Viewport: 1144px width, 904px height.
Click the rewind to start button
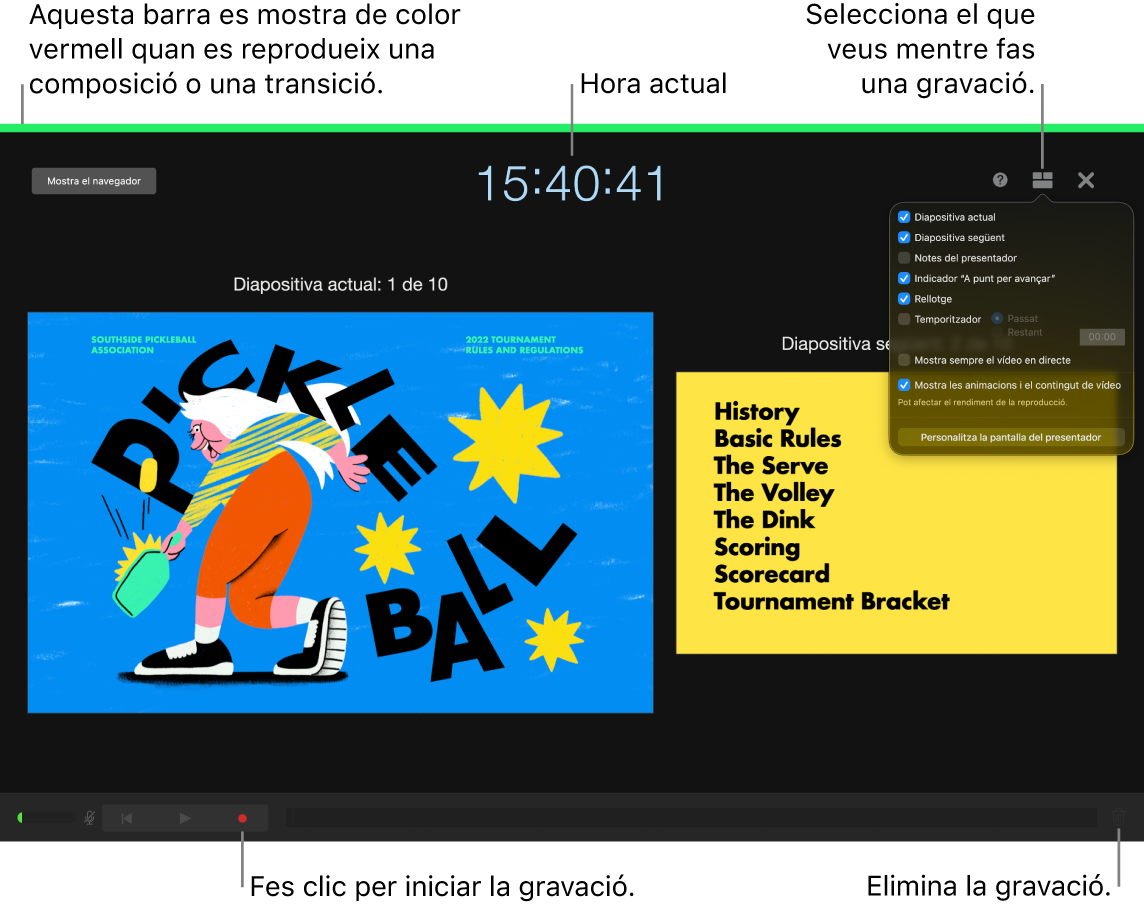[126, 819]
